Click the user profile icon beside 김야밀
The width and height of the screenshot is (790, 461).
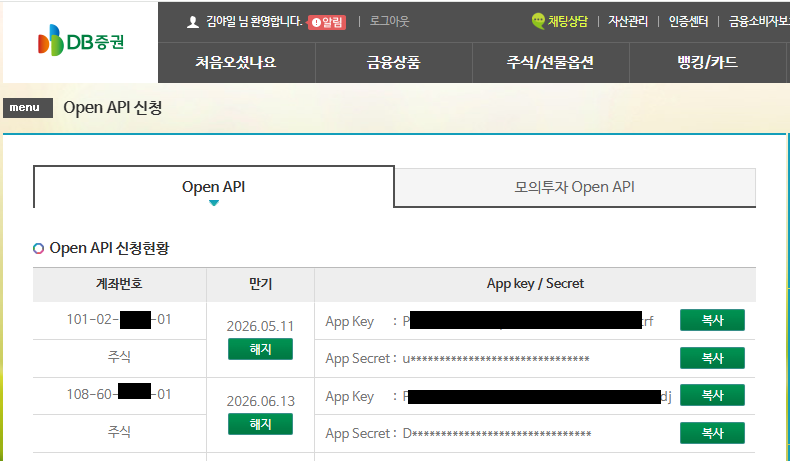193,21
